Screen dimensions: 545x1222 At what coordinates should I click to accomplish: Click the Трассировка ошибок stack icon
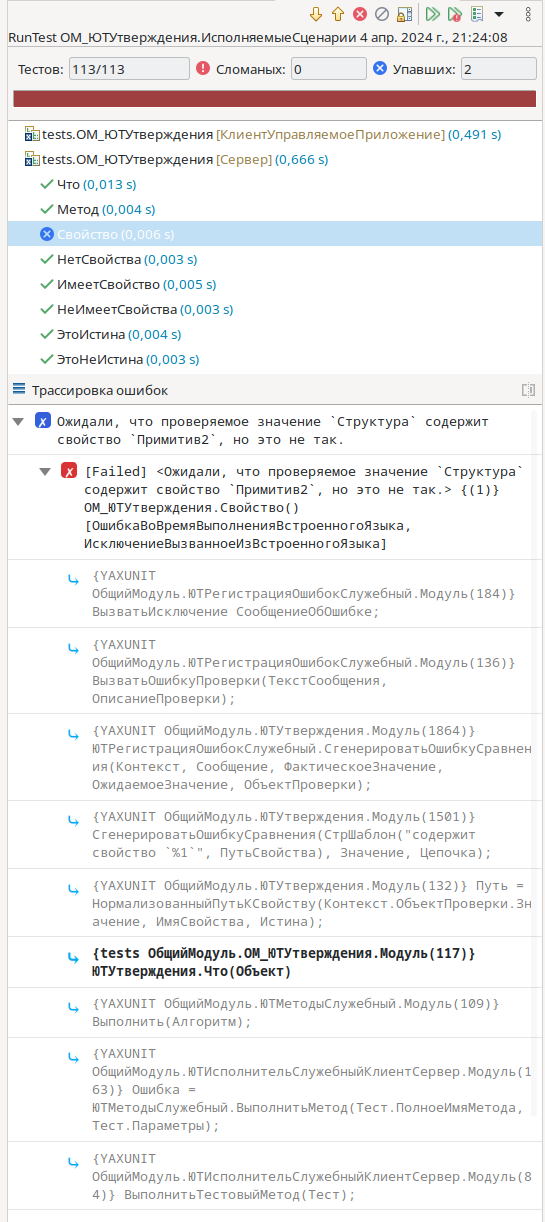click(x=18, y=390)
